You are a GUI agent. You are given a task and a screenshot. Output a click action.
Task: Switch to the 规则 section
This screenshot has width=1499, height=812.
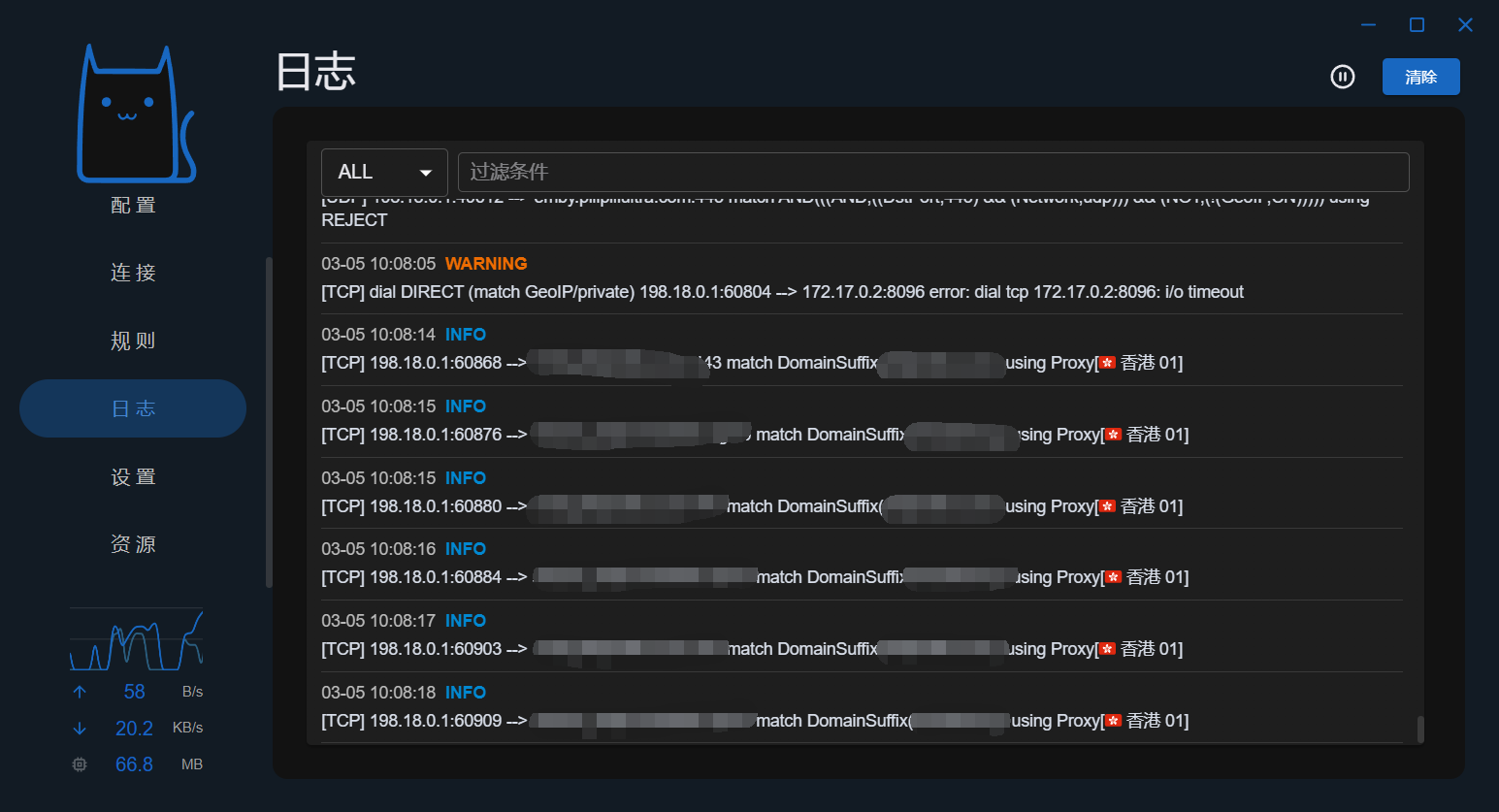point(133,341)
